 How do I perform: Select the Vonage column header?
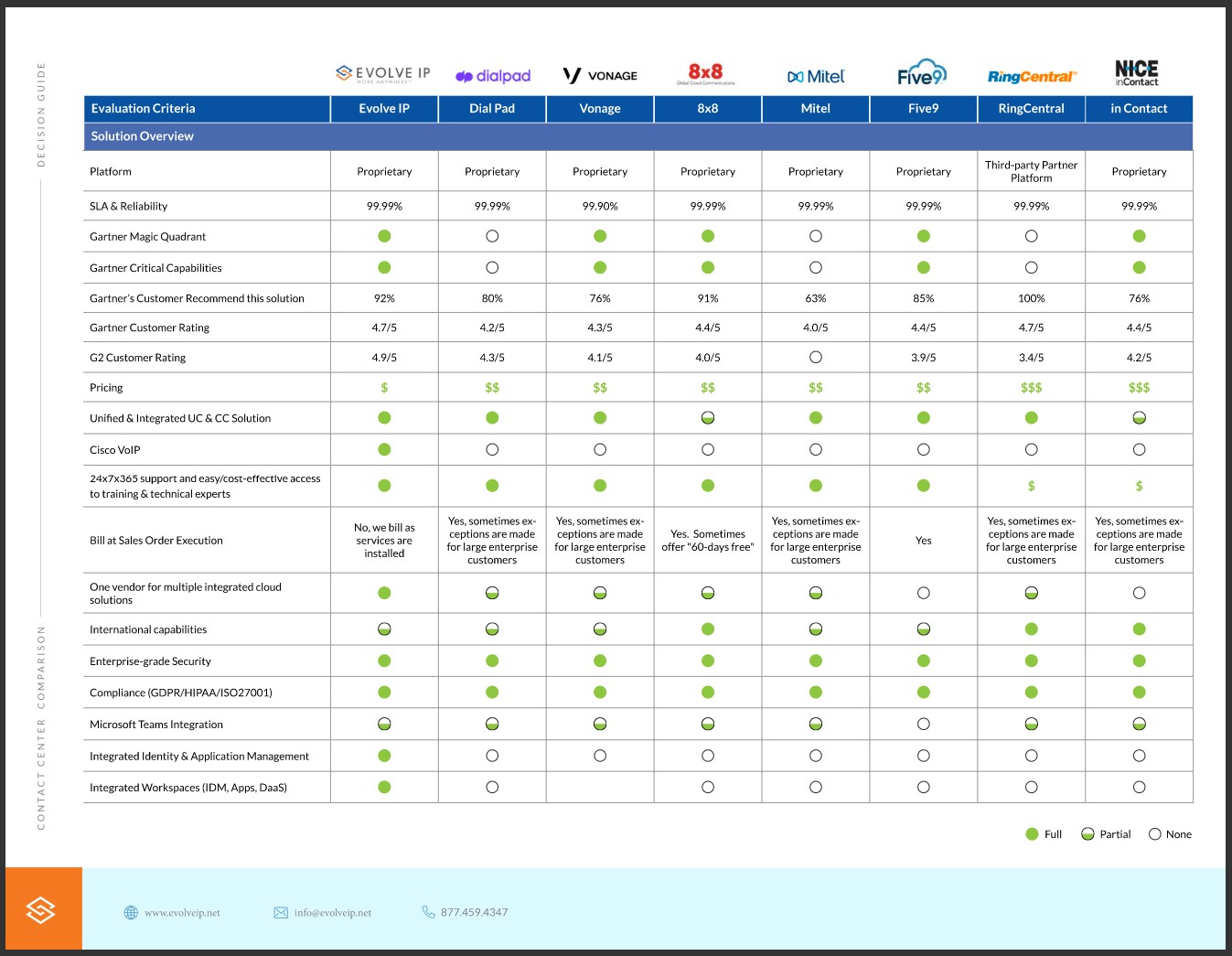click(600, 109)
